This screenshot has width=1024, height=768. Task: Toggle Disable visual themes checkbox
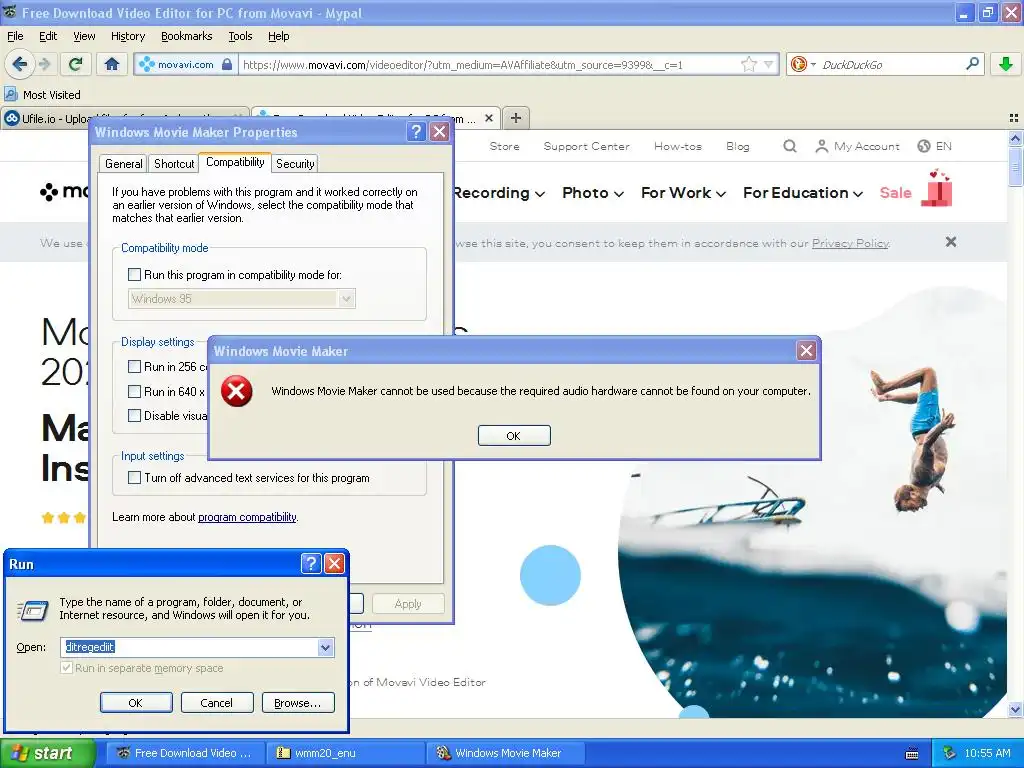pos(134,415)
